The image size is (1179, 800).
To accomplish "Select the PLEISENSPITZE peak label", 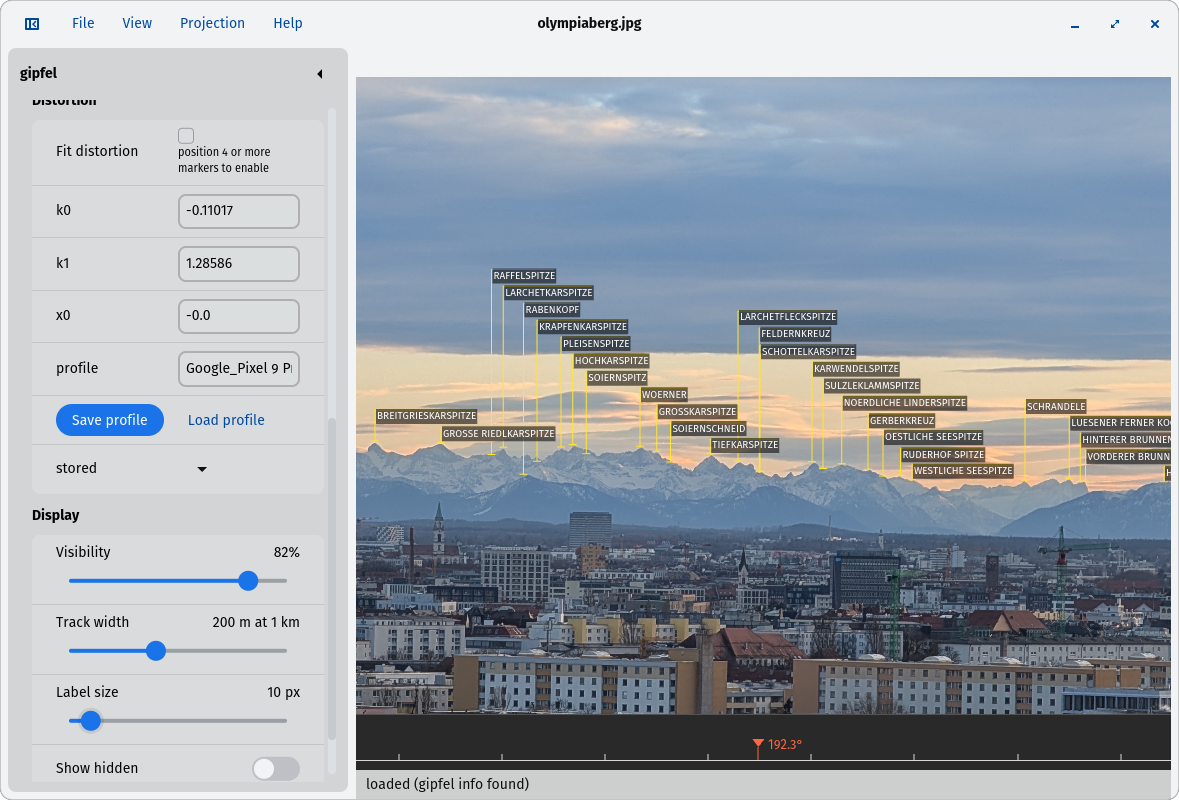I will click(x=596, y=344).
